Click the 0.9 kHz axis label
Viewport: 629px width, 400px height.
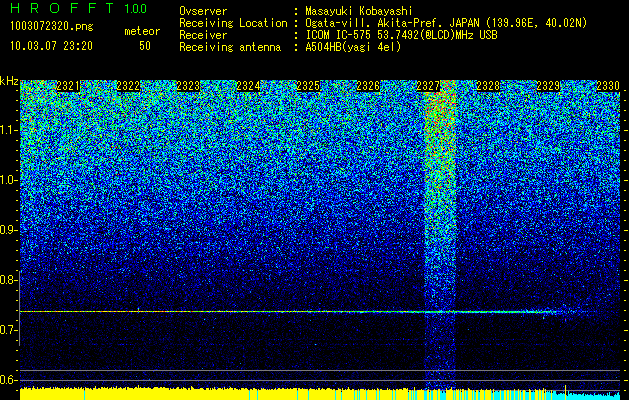point(8,230)
